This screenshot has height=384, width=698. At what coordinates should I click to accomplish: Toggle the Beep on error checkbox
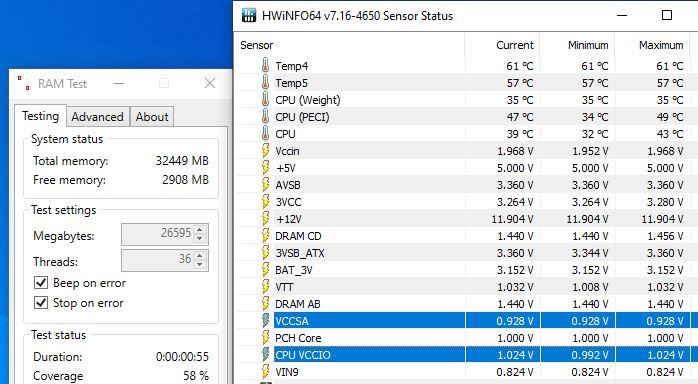pyautogui.click(x=41, y=283)
